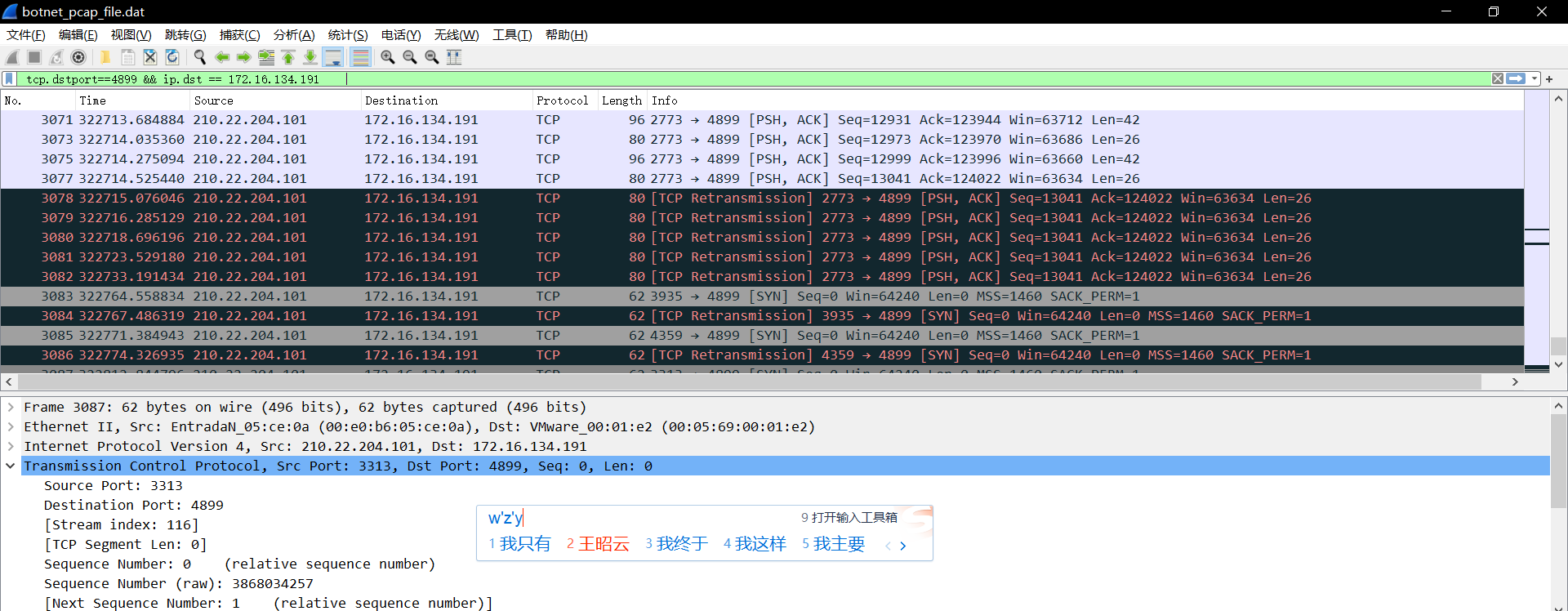
Task: Choose IME candidate 我只有
Action: (519, 544)
